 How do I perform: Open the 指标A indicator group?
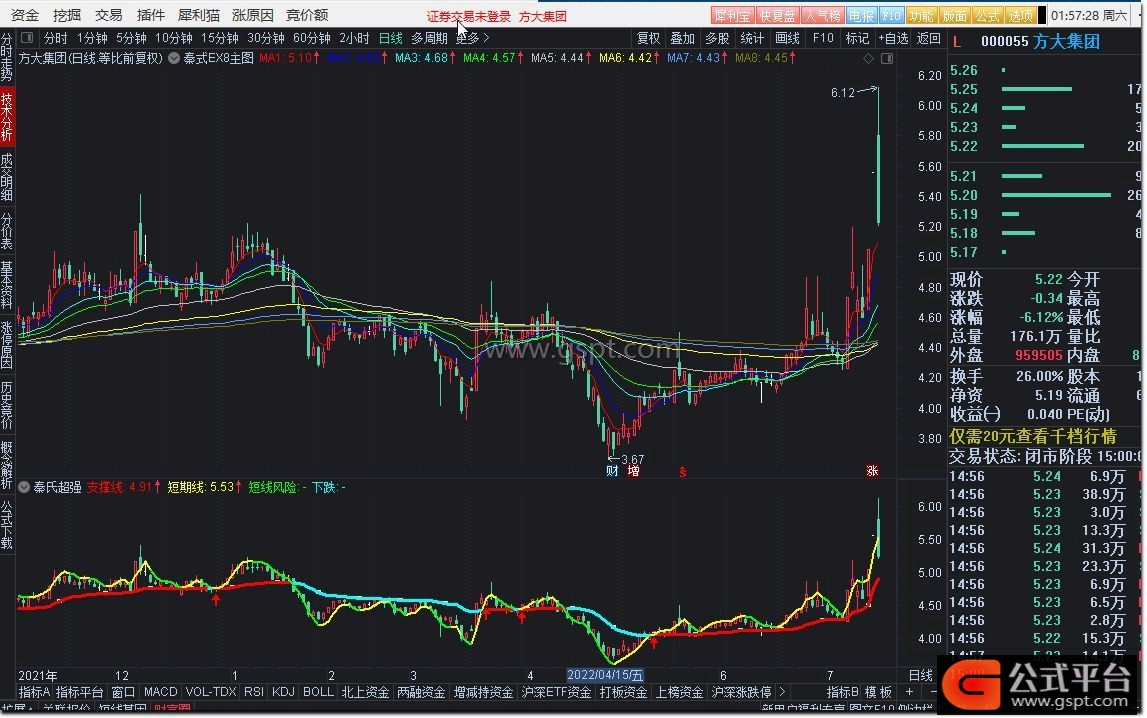coord(34,692)
